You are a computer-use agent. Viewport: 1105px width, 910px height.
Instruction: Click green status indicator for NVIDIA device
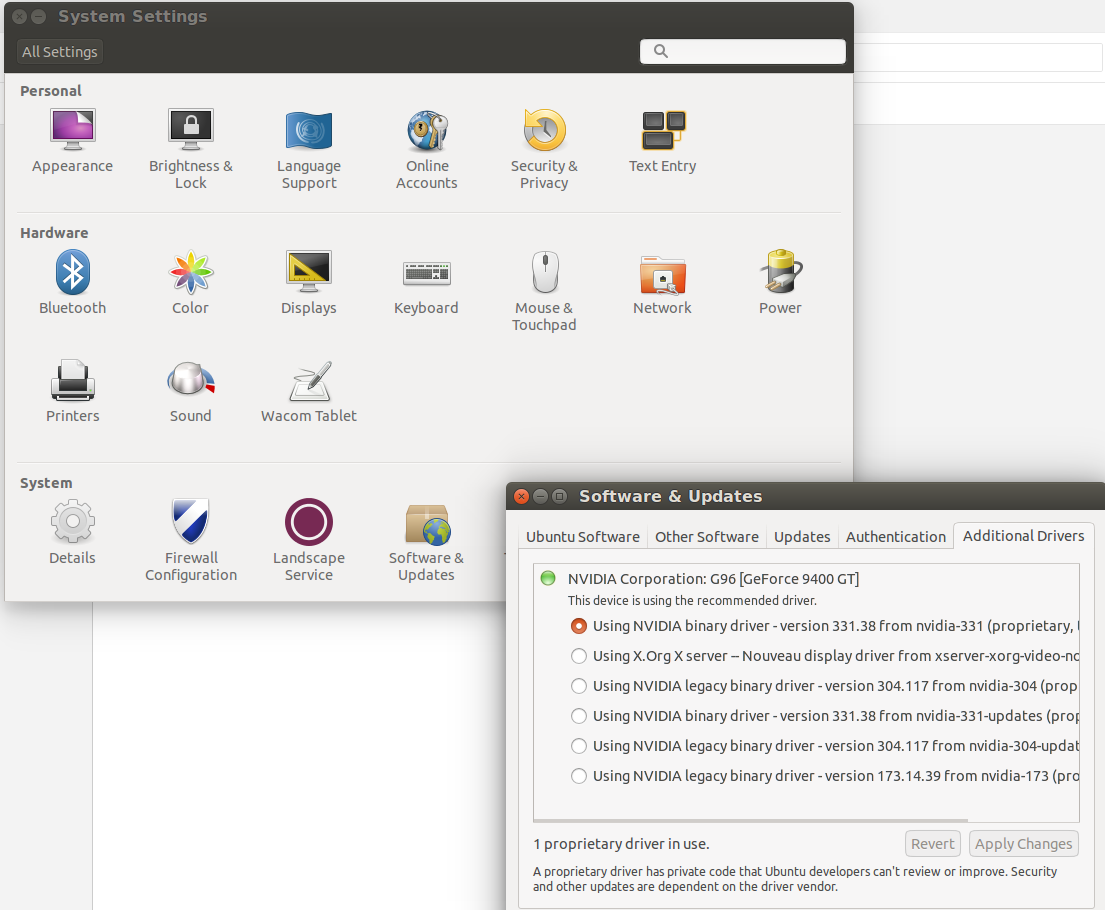click(x=548, y=578)
